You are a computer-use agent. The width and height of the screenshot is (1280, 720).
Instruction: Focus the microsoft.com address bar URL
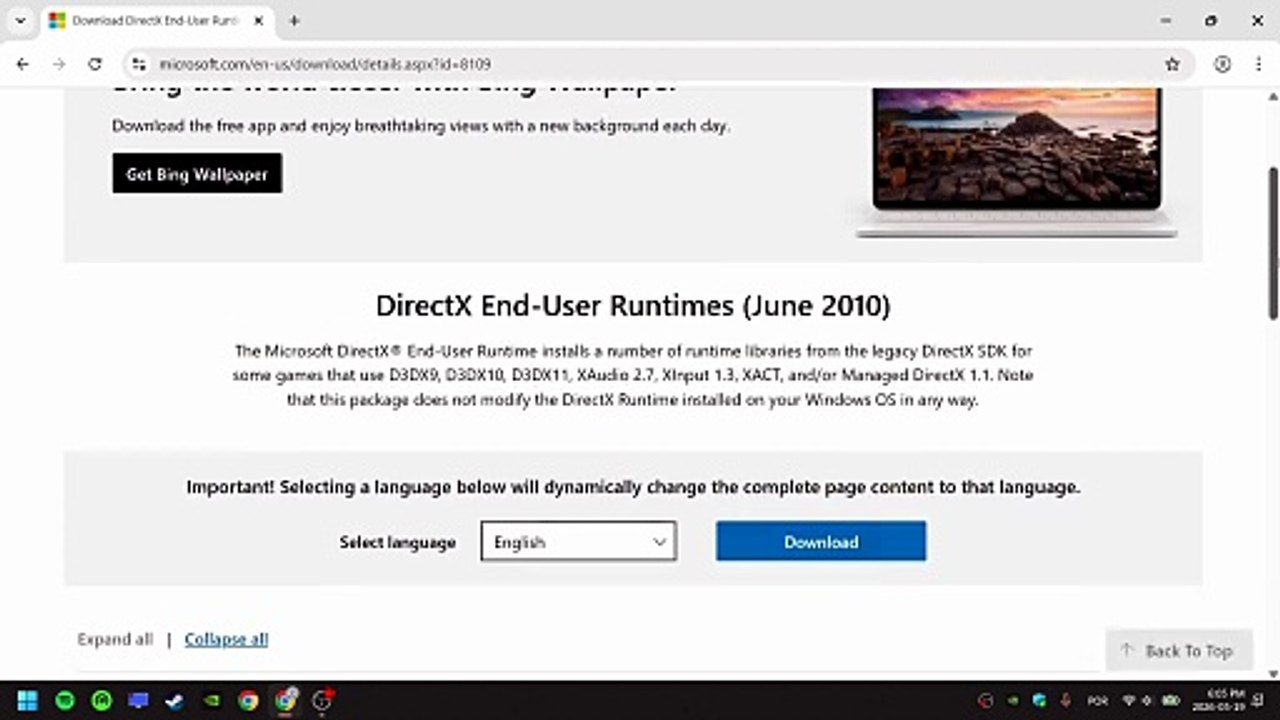(x=325, y=64)
